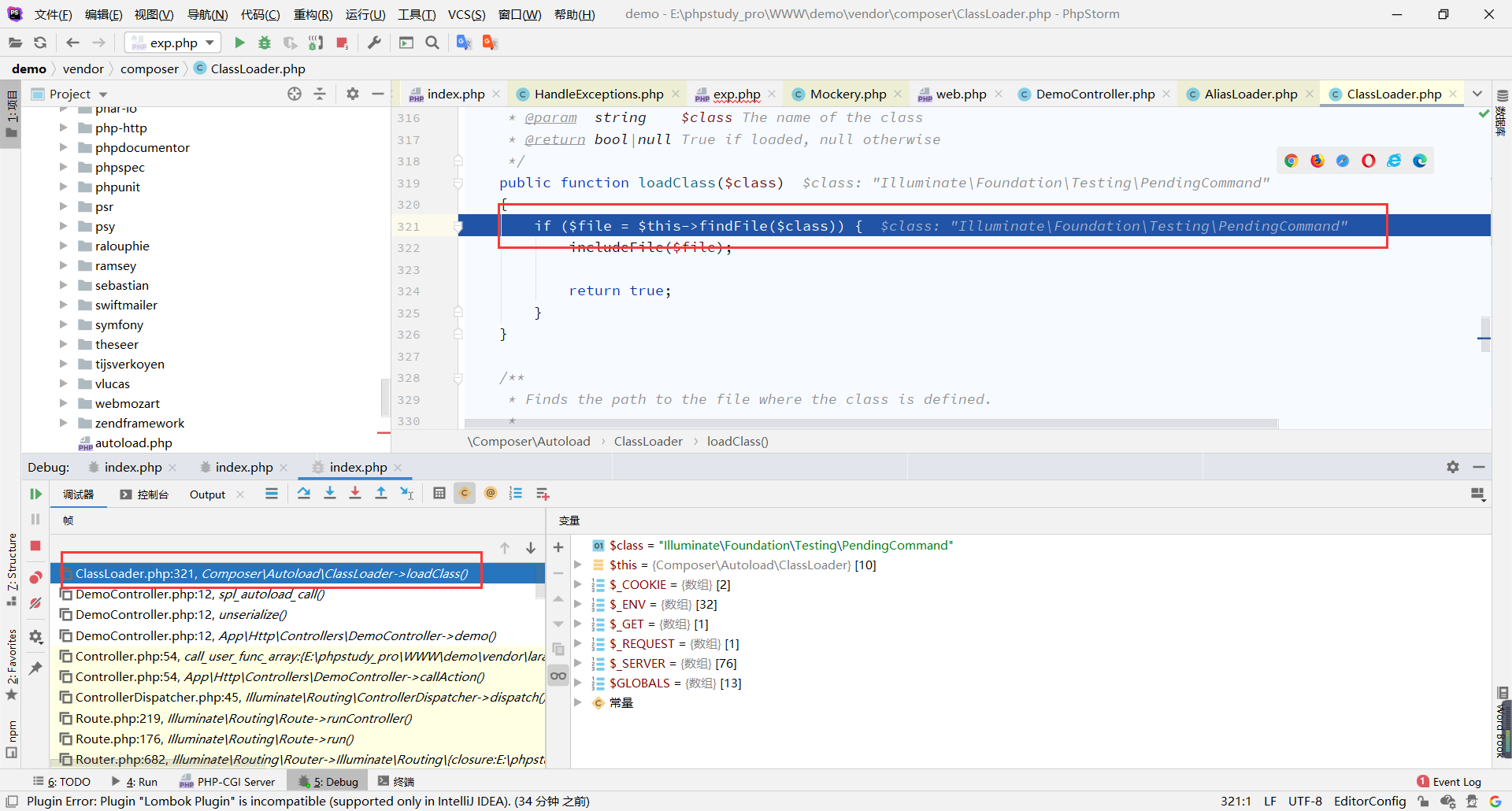1512x811 pixels.
Task: Move to the next frame with down arrow
Action: coord(531,548)
